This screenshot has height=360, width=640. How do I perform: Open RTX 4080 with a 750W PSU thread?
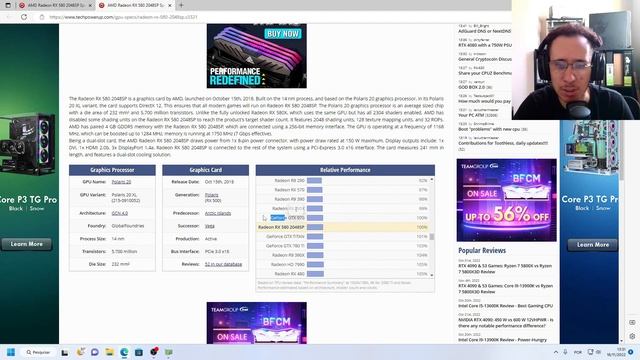click(x=484, y=45)
